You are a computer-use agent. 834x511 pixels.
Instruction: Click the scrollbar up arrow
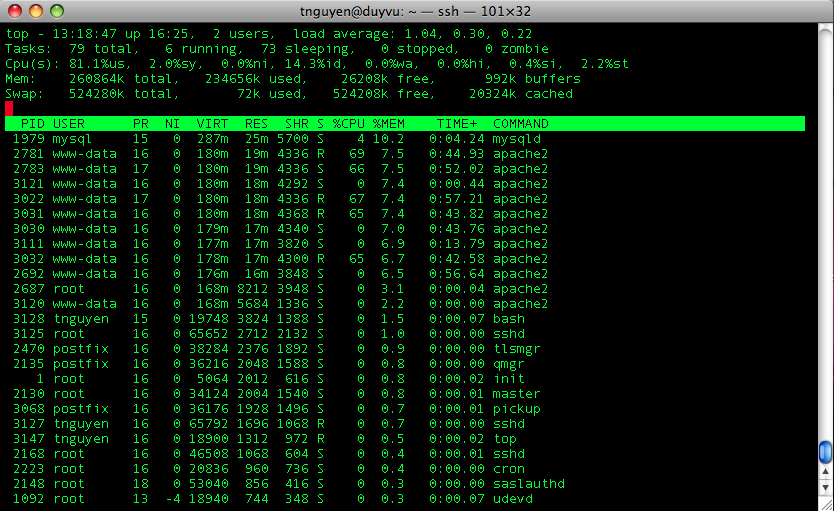825,472
